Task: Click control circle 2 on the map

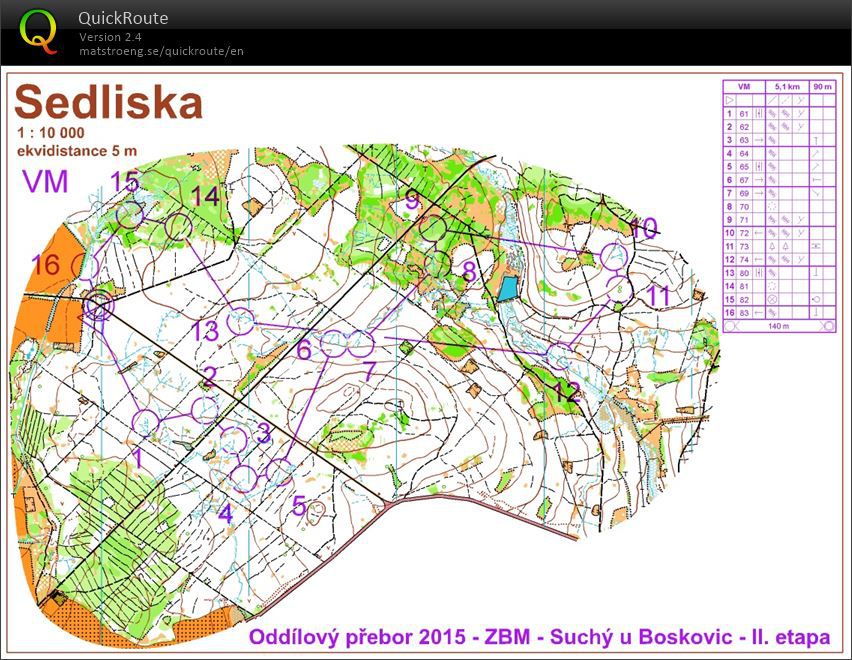Action: 205,410
